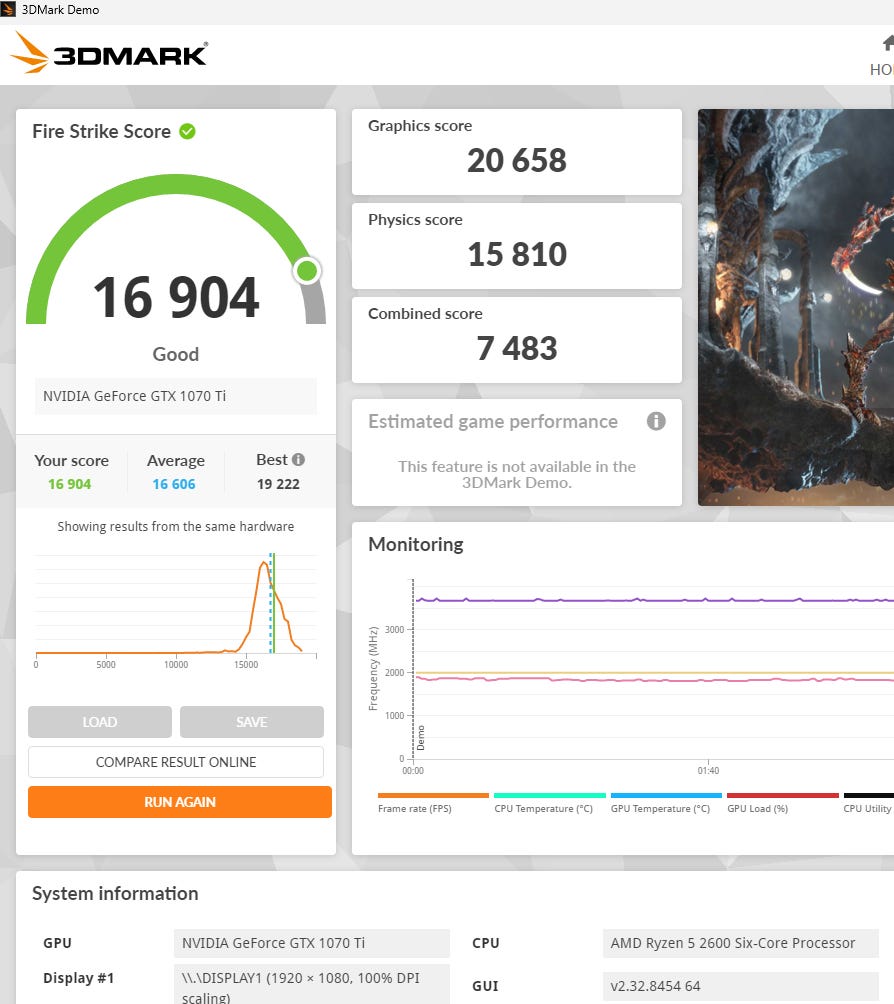
Task: Click COMPARE RESULT ONLINE
Action: (176, 762)
